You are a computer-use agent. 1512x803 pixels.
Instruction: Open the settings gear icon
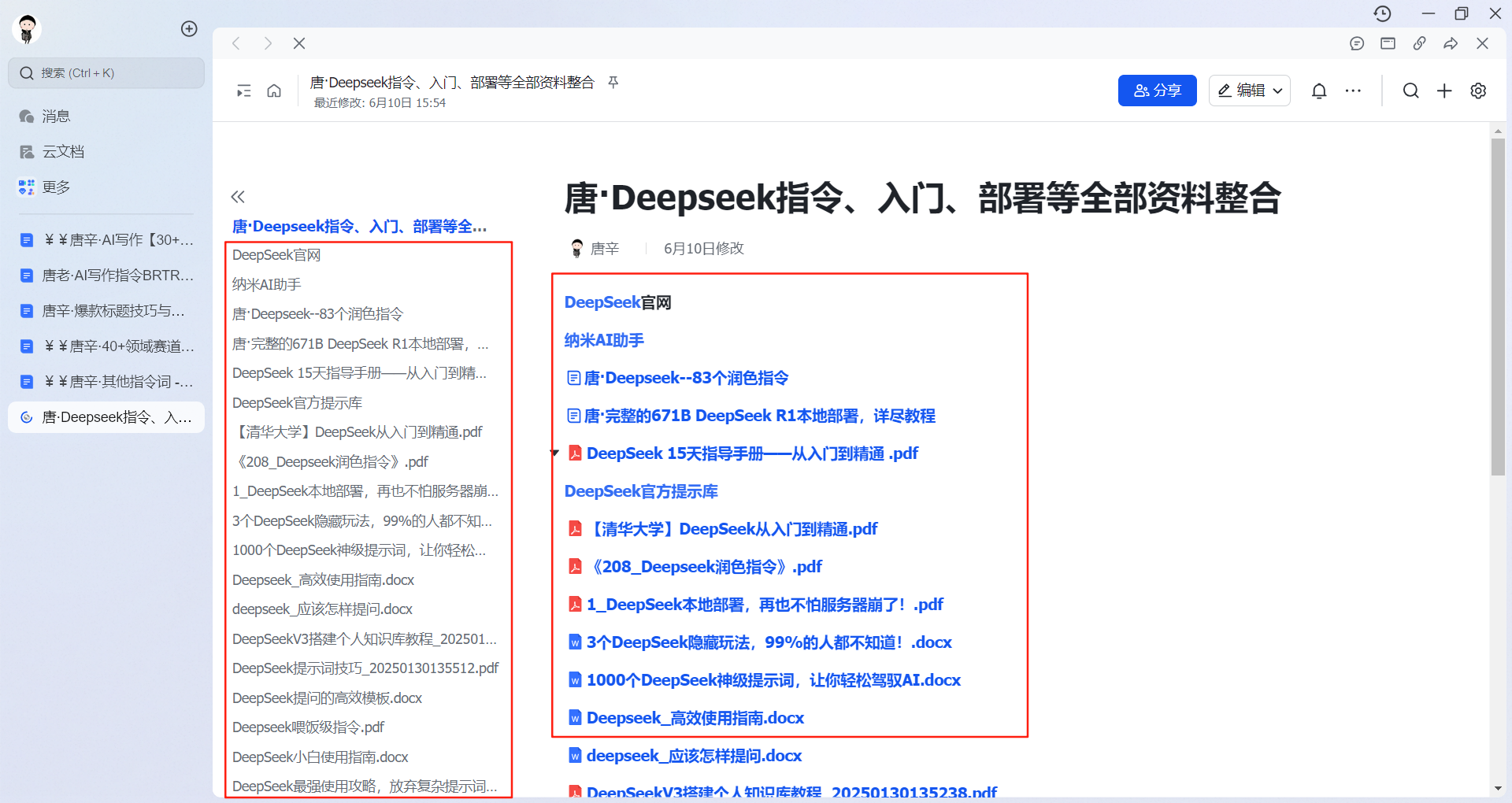(x=1478, y=91)
